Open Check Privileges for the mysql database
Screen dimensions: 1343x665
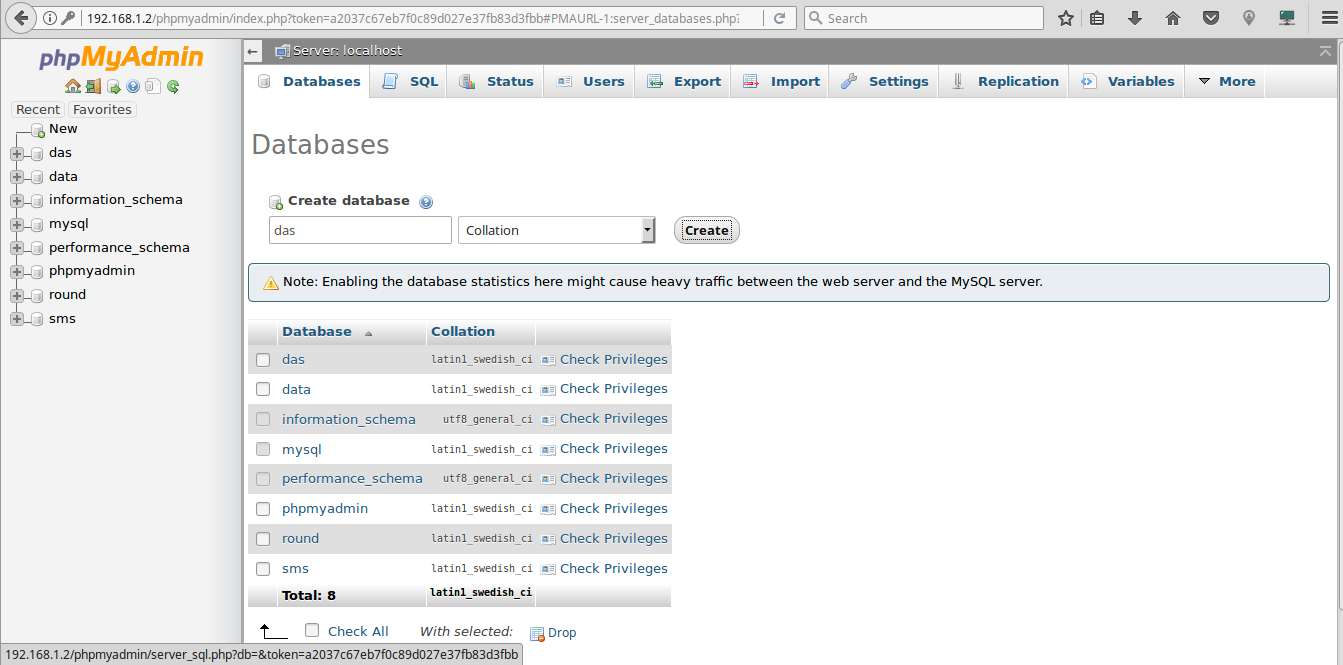[613, 448]
